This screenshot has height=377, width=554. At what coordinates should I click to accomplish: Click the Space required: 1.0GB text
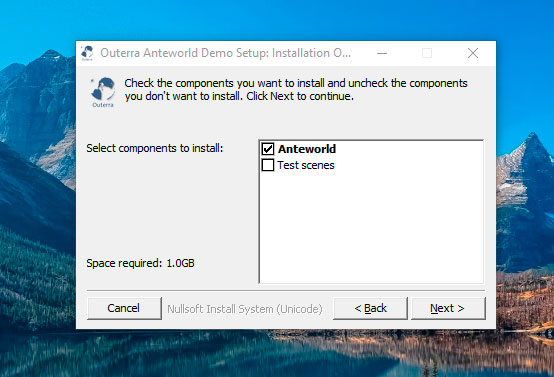pyautogui.click(x=141, y=263)
